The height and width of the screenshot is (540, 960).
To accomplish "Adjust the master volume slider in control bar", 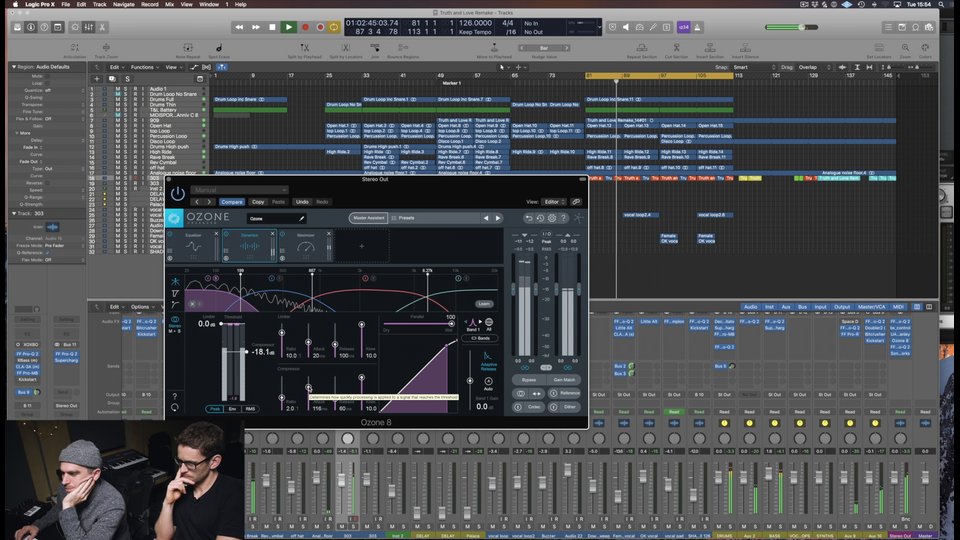I will (791, 27).
